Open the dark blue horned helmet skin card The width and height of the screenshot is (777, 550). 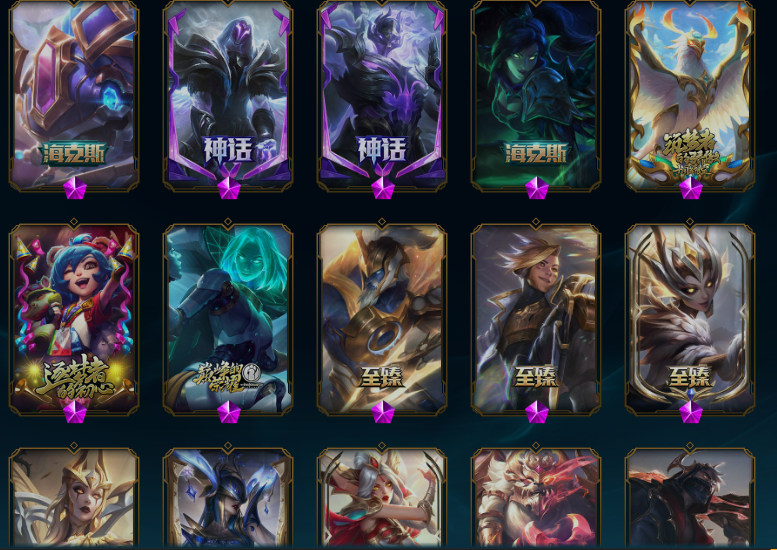(228, 495)
